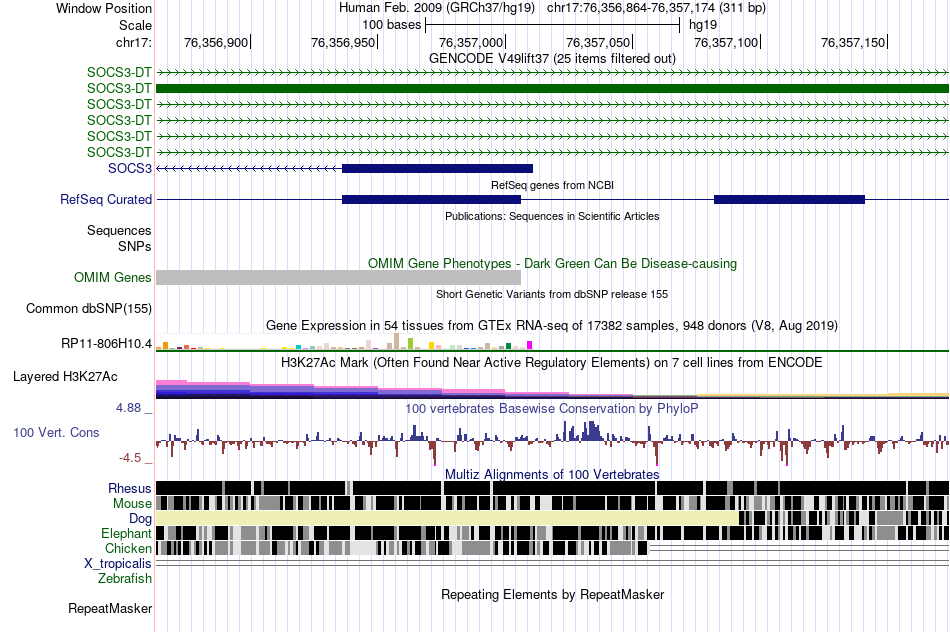Click the Mouse alignment label
Image resolution: width=950 pixels, height=632 pixels.
132,504
